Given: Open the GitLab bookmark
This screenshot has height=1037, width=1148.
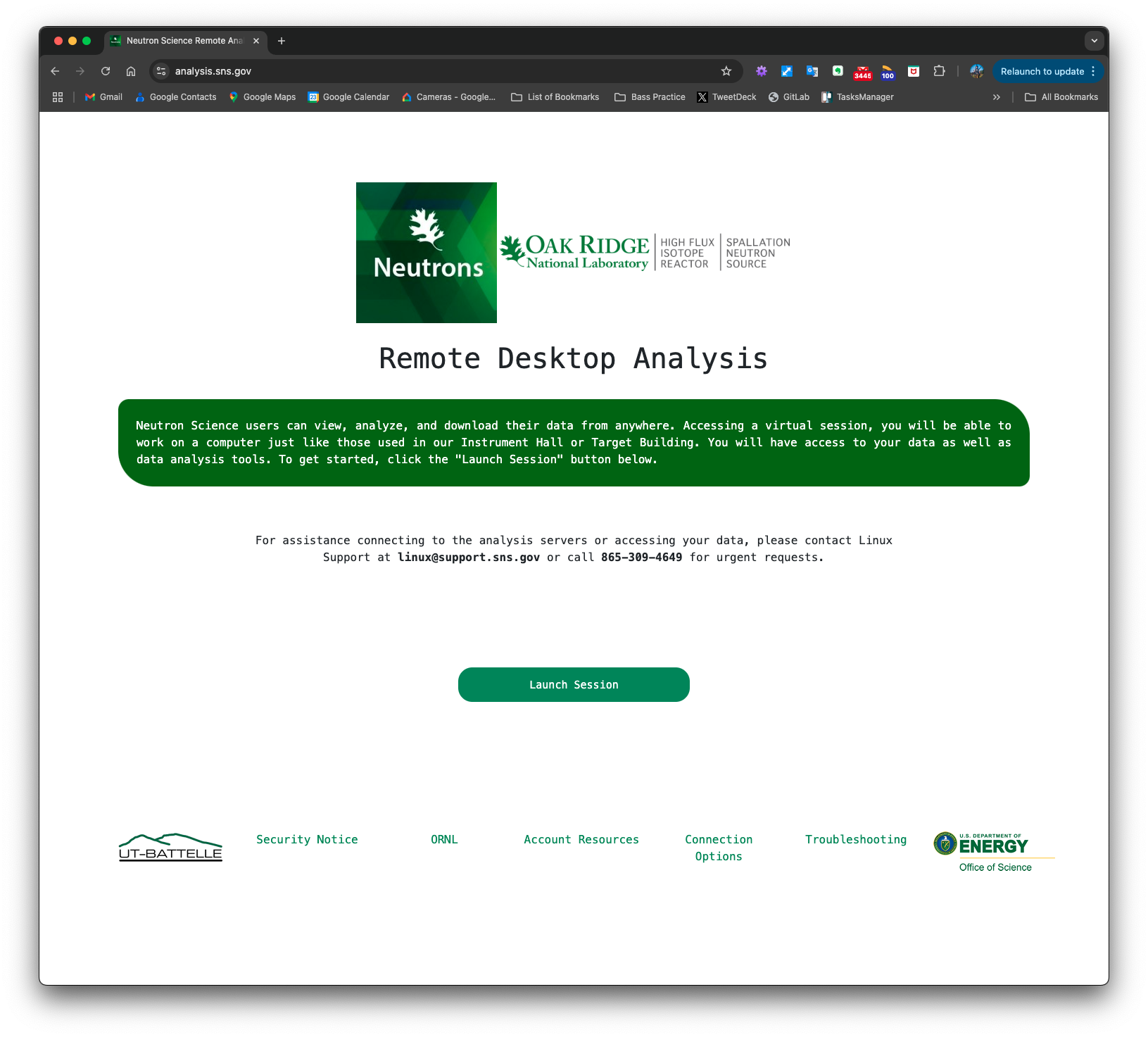Looking at the screenshot, I should click(788, 97).
